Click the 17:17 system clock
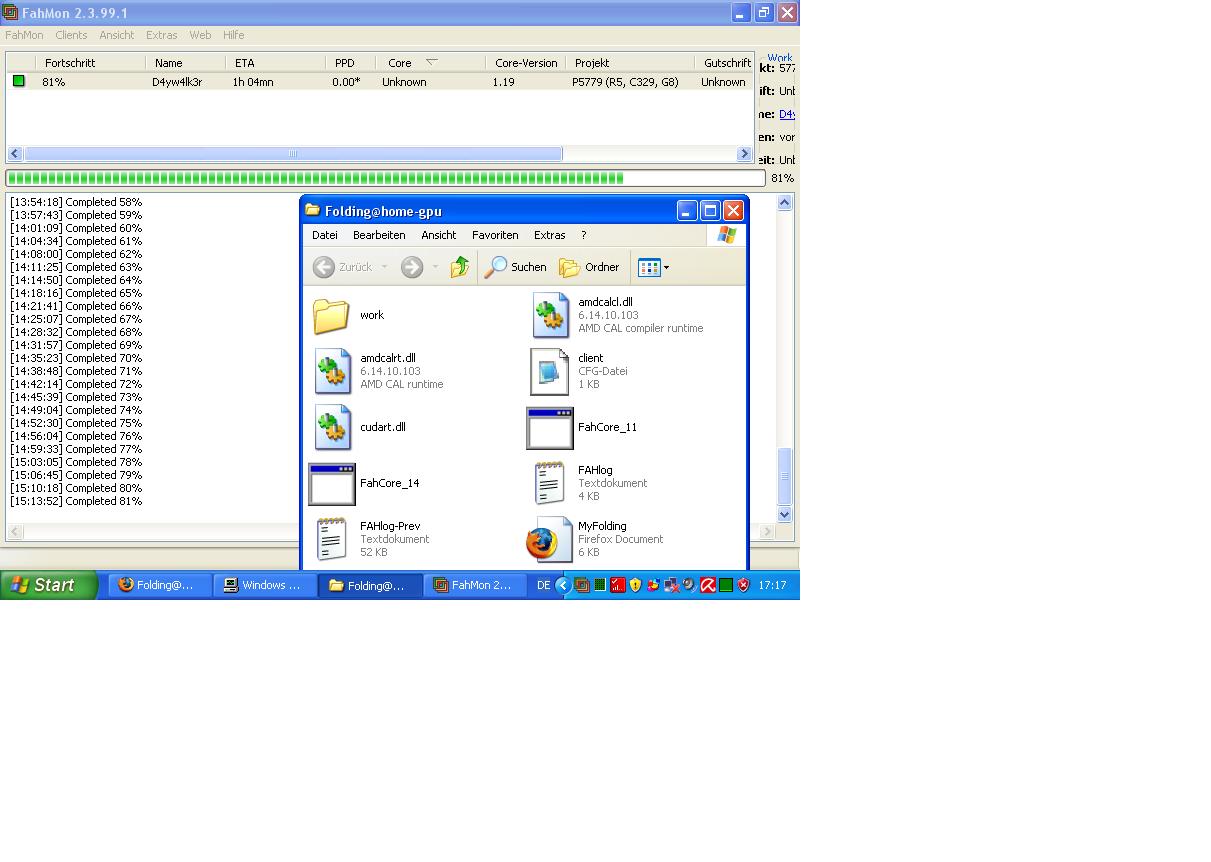 772,585
